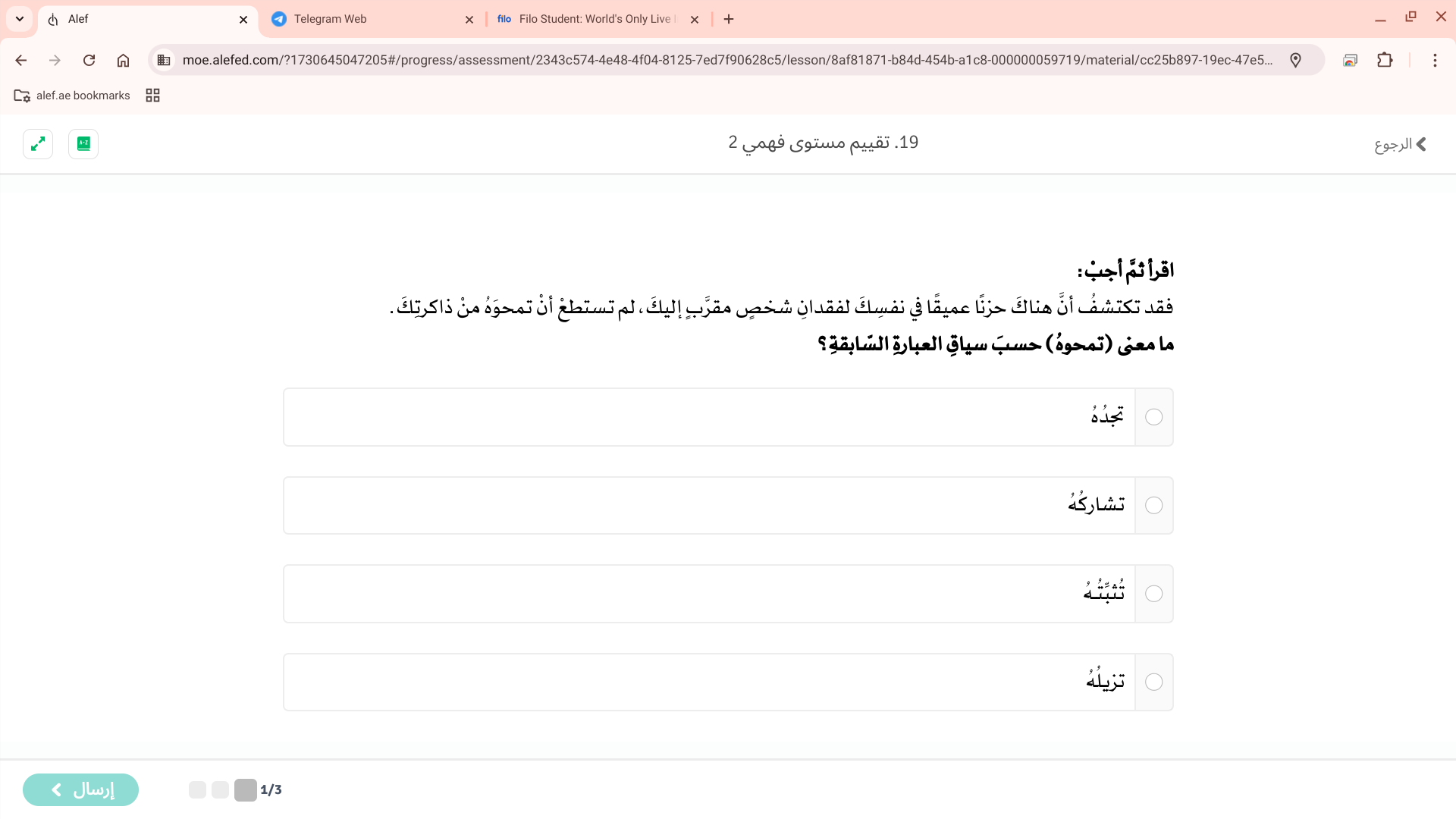This screenshot has width=1456, height=819.
Task: Open the tab search dropdown arrow
Action: click(20, 19)
